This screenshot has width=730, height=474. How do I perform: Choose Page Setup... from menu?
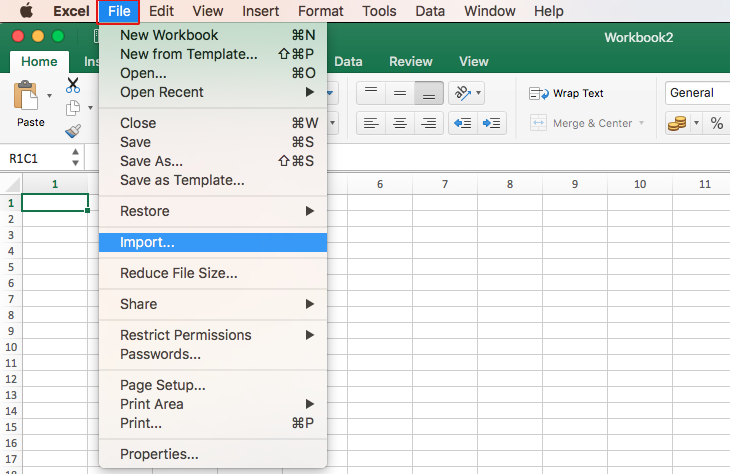[213, 385]
